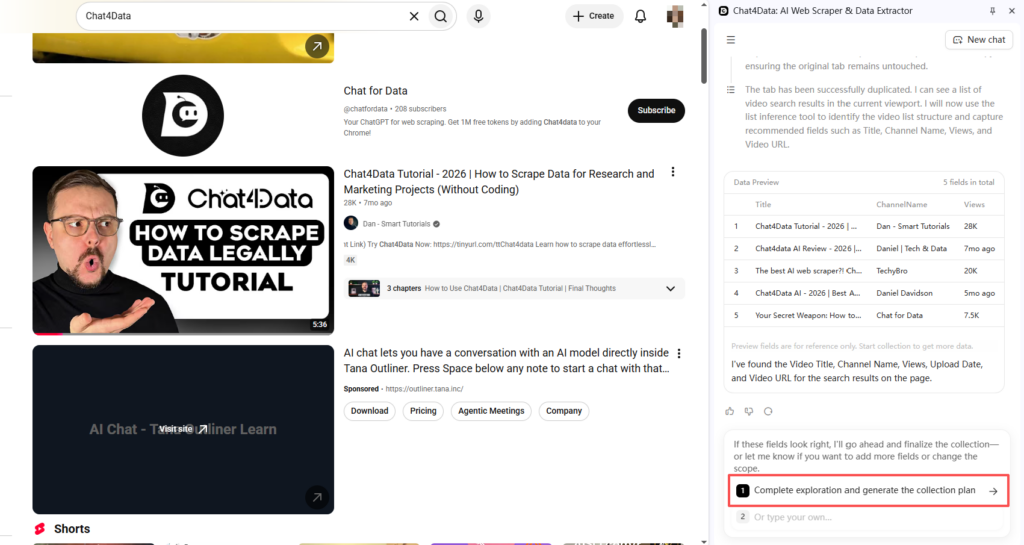Click the TechyBro channel name cell
Image resolution: width=1024 pixels, height=545 pixels.
point(891,271)
